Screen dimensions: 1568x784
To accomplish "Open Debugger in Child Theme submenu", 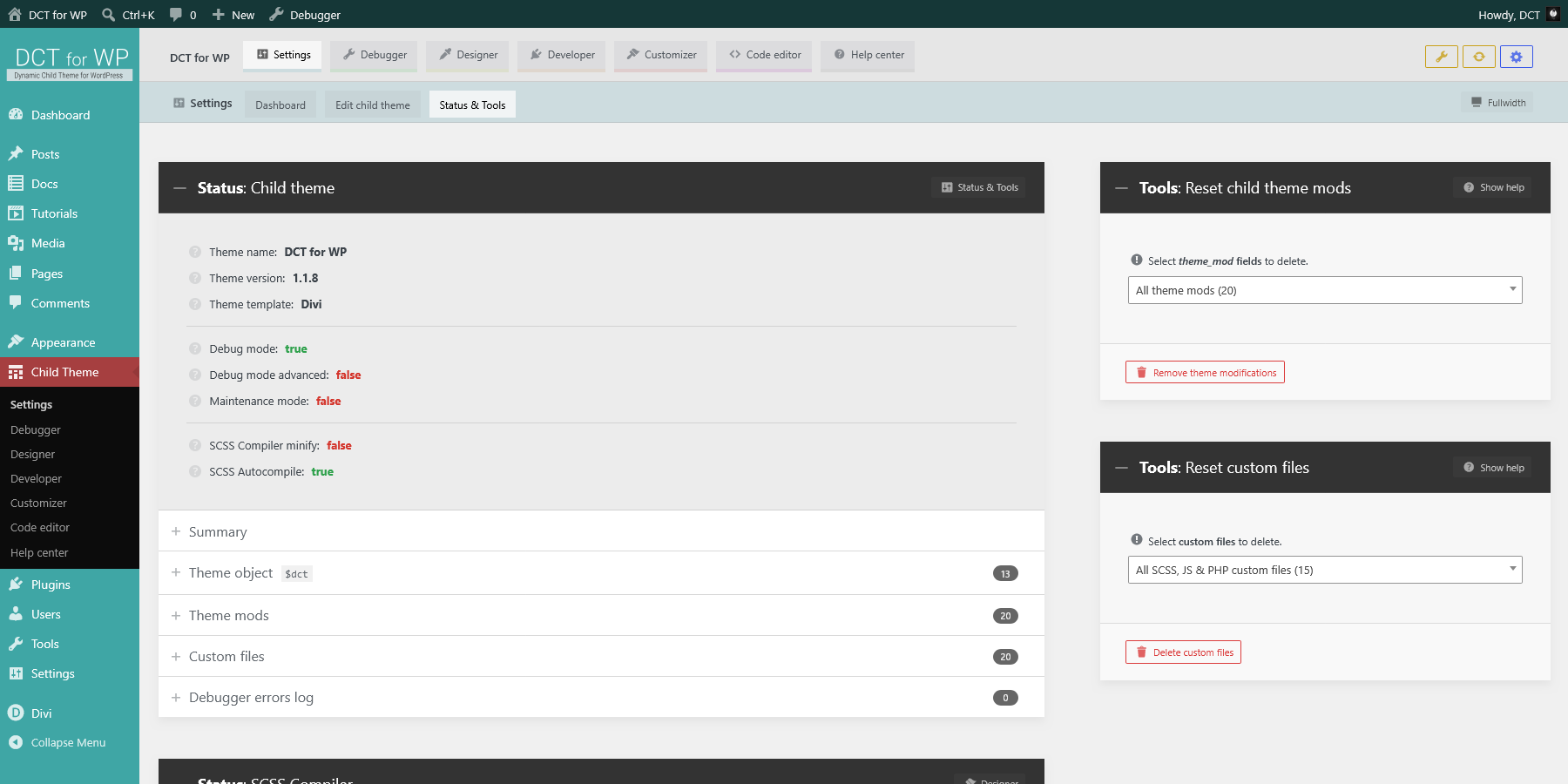I will pyautogui.click(x=36, y=429).
